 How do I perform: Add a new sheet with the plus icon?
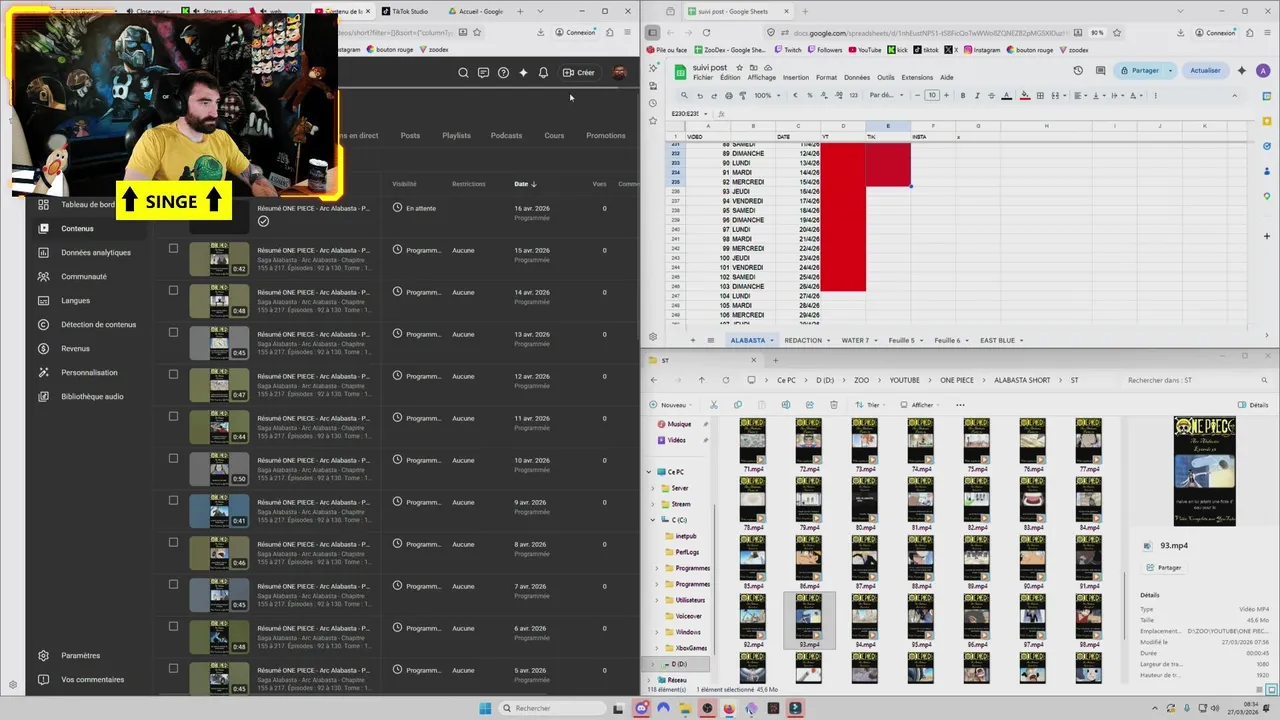click(692, 340)
